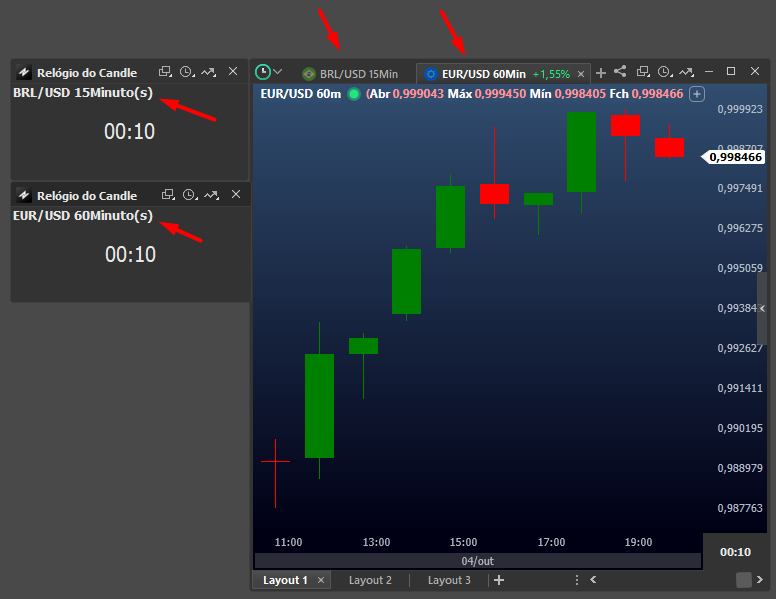Click the clock link icon in the chart header
The height and width of the screenshot is (599, 776).
[664, 72]
